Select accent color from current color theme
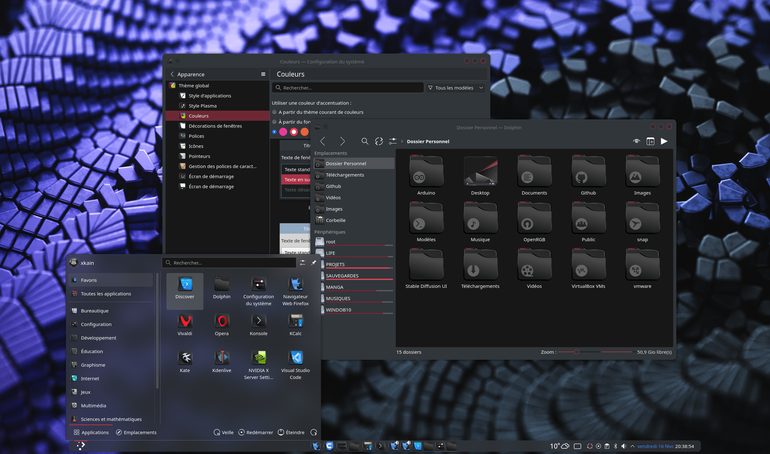 (x=318, y=112)
